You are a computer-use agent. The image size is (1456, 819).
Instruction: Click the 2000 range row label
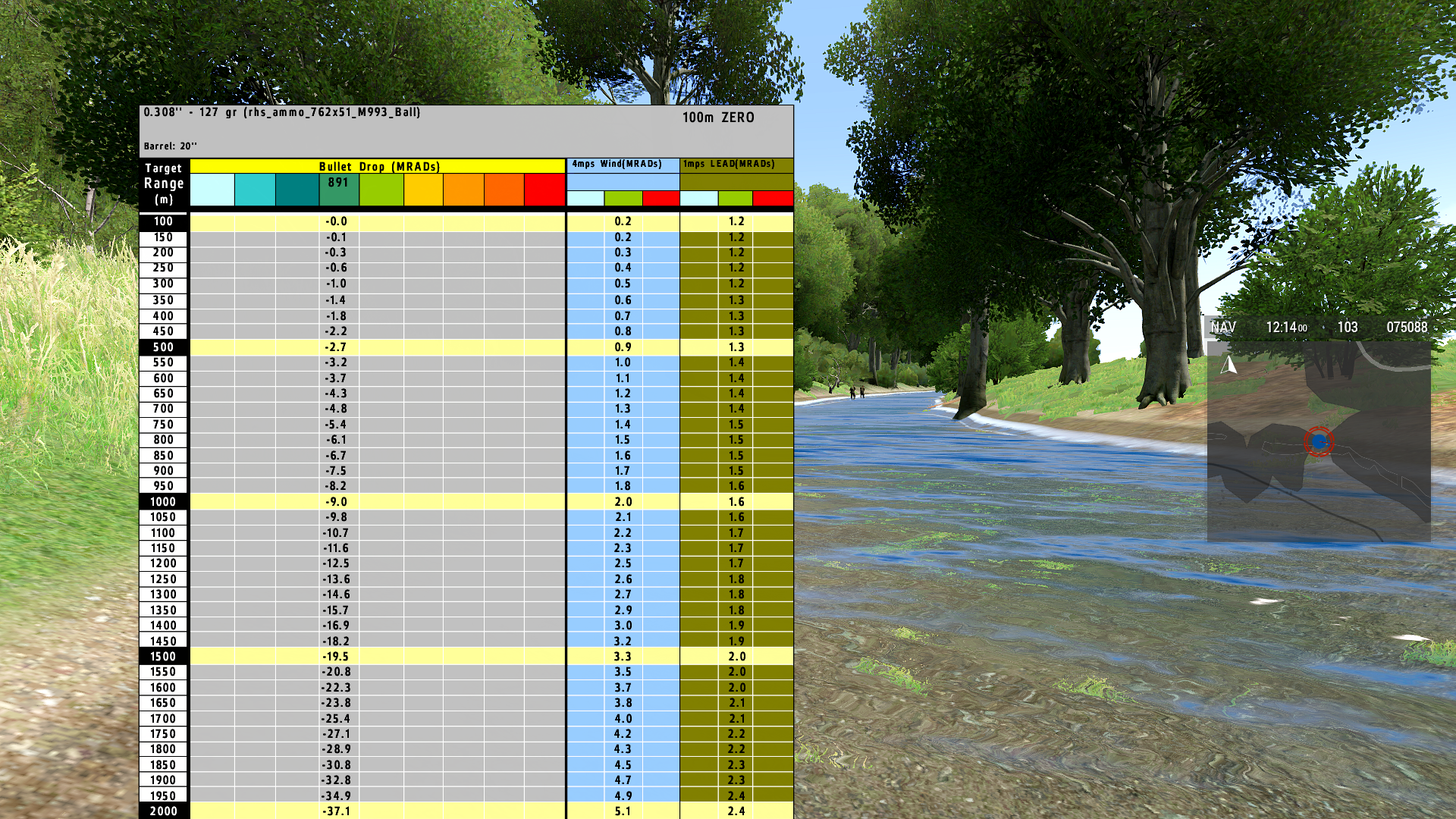164,811
